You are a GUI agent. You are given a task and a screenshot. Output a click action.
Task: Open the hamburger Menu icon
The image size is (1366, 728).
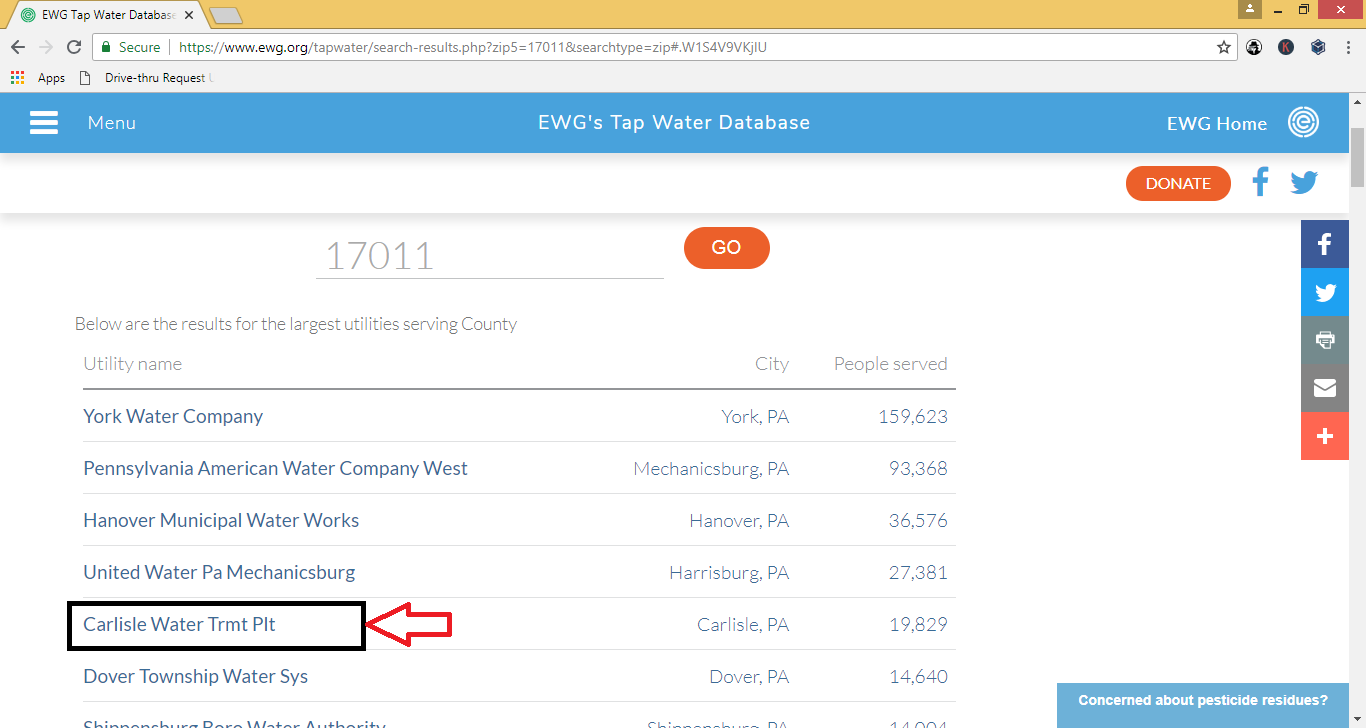(44, 122)
